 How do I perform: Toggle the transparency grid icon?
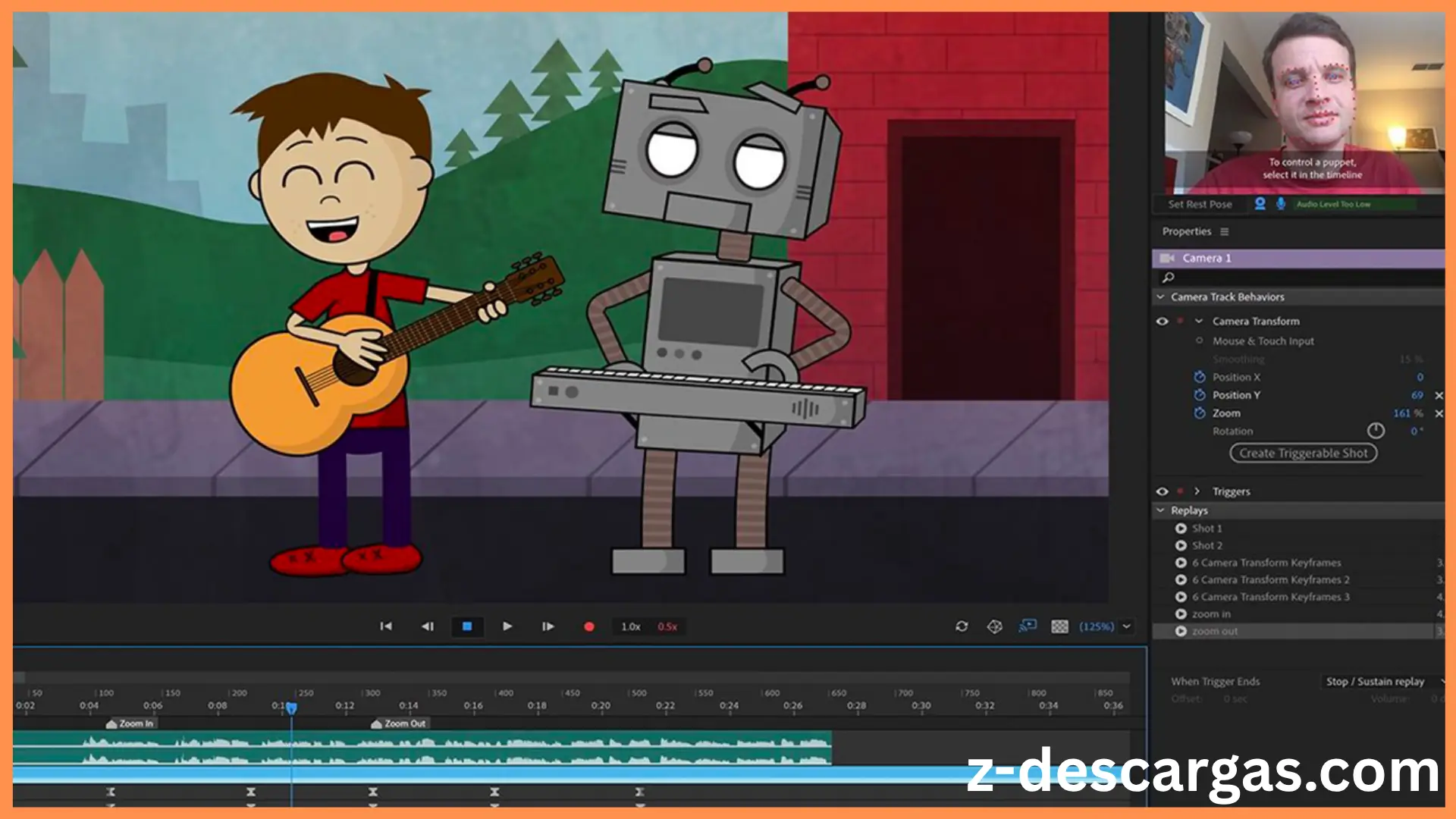(x=1060, y=626)
